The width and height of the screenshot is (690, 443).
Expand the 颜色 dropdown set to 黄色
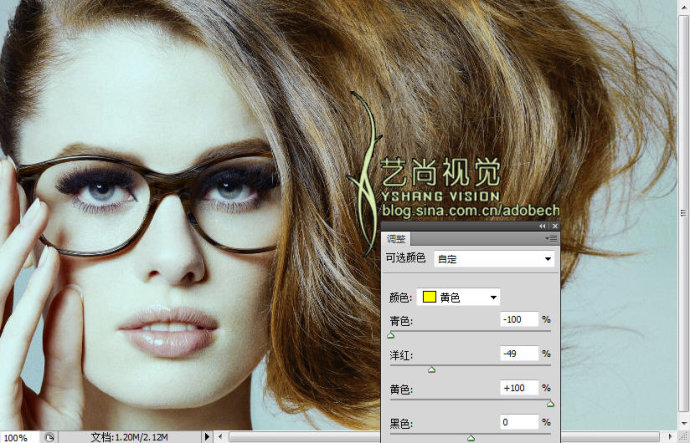(x=458, y=297)
